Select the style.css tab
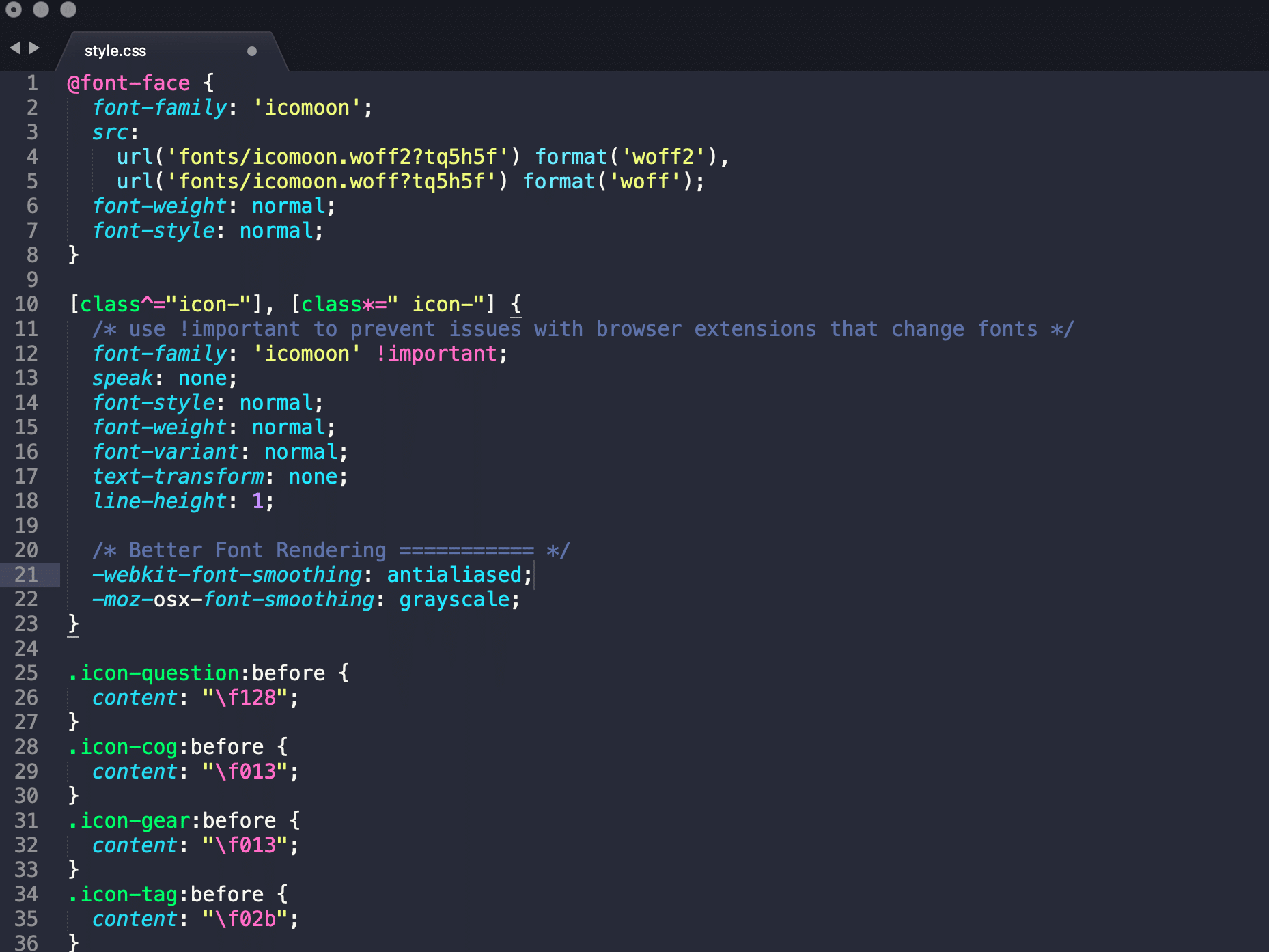 tap(116, 50)
